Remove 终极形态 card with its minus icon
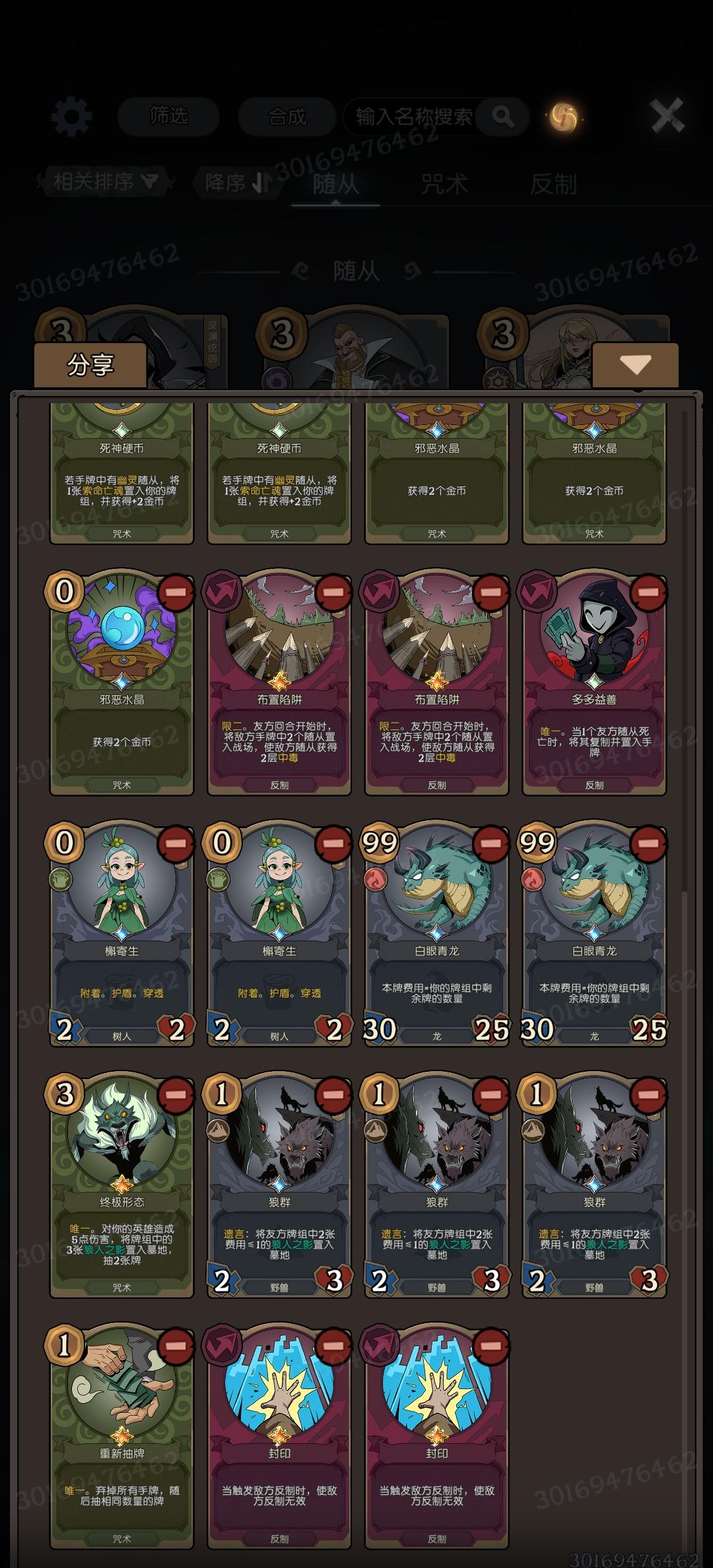The image size is (713, 1568). 175,1095
